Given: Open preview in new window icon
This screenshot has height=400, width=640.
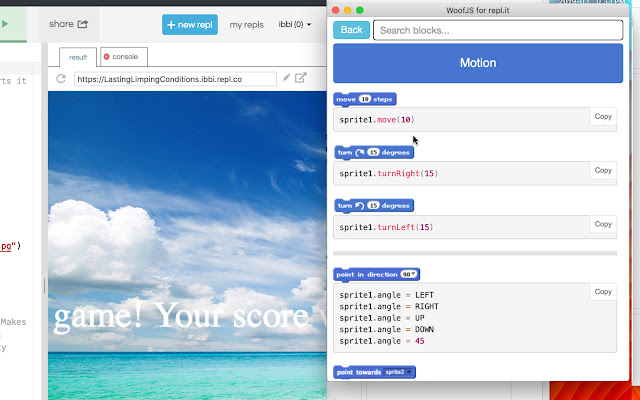Looking at the screenshot, I should click(x=301, y=78).
